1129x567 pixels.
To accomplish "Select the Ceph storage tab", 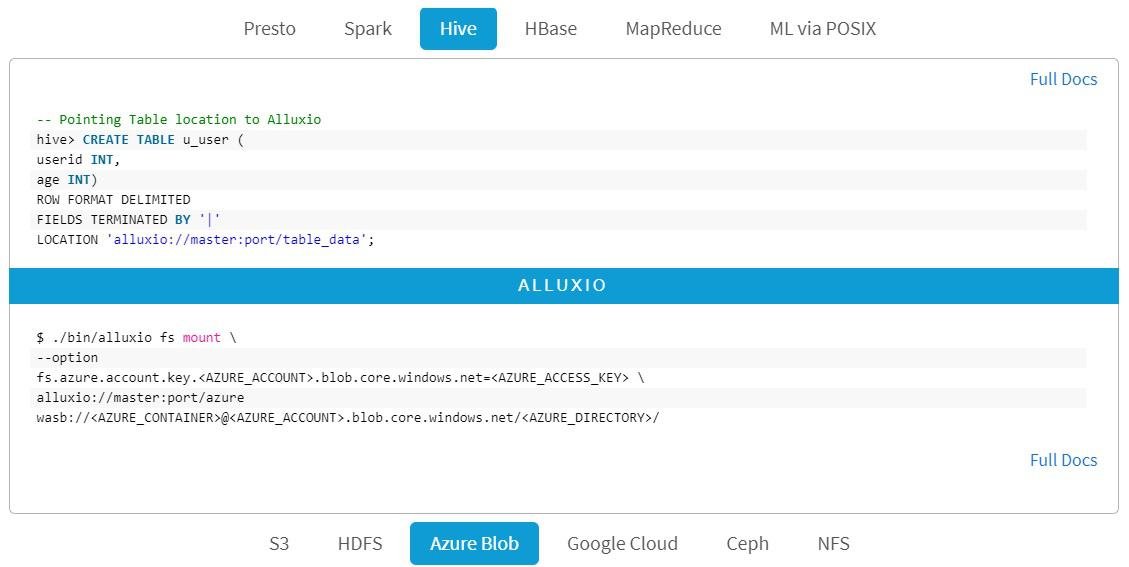I will (x=748, y=544).
